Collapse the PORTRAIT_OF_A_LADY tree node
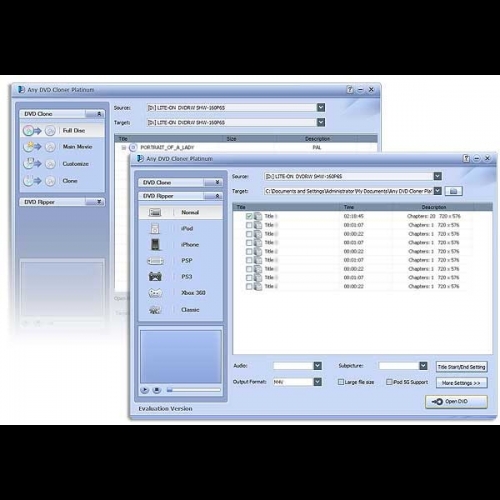500x500 pixels. [124, 147]
